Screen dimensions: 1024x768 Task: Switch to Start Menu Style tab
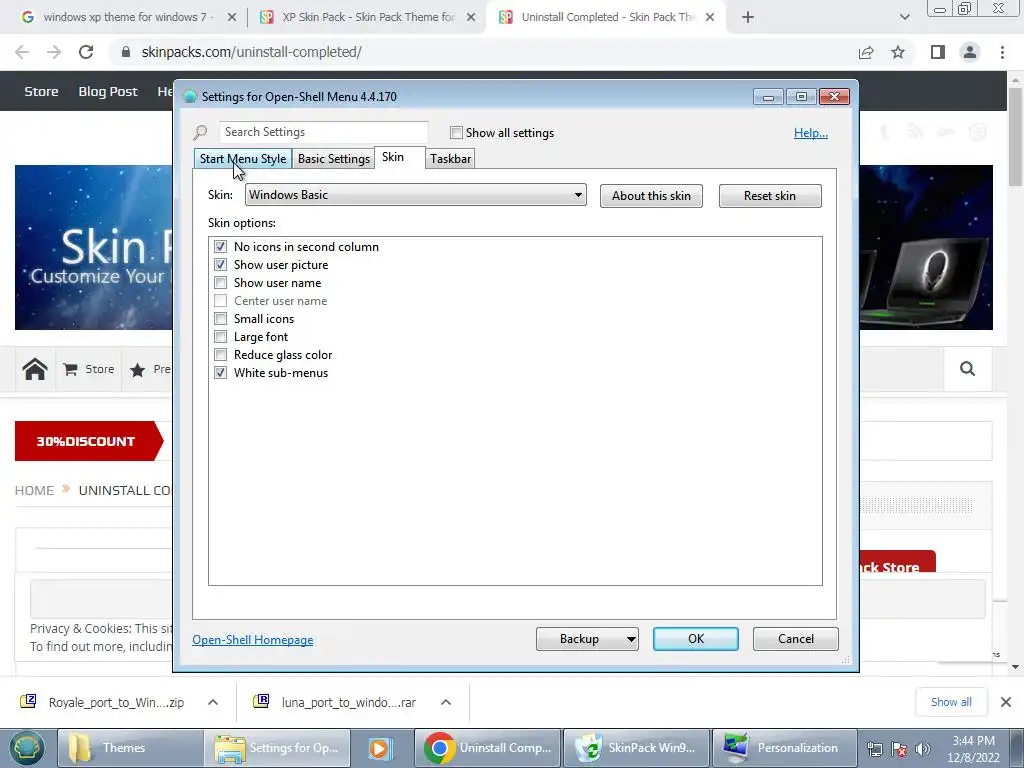click(x=242, y=159)
